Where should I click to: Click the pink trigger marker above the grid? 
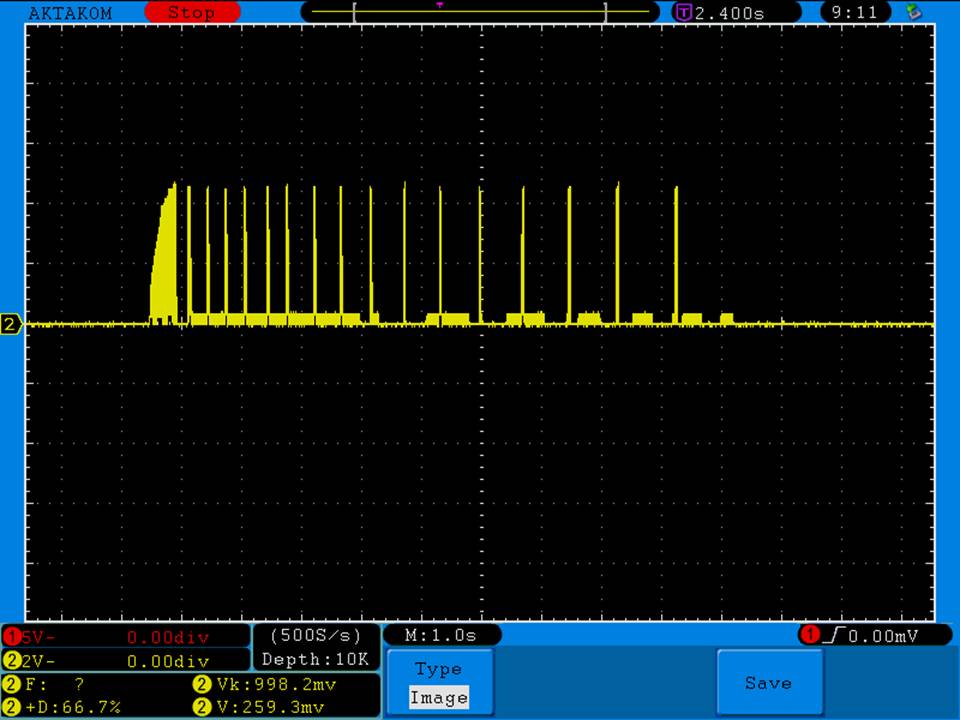(x=440, y=5)
